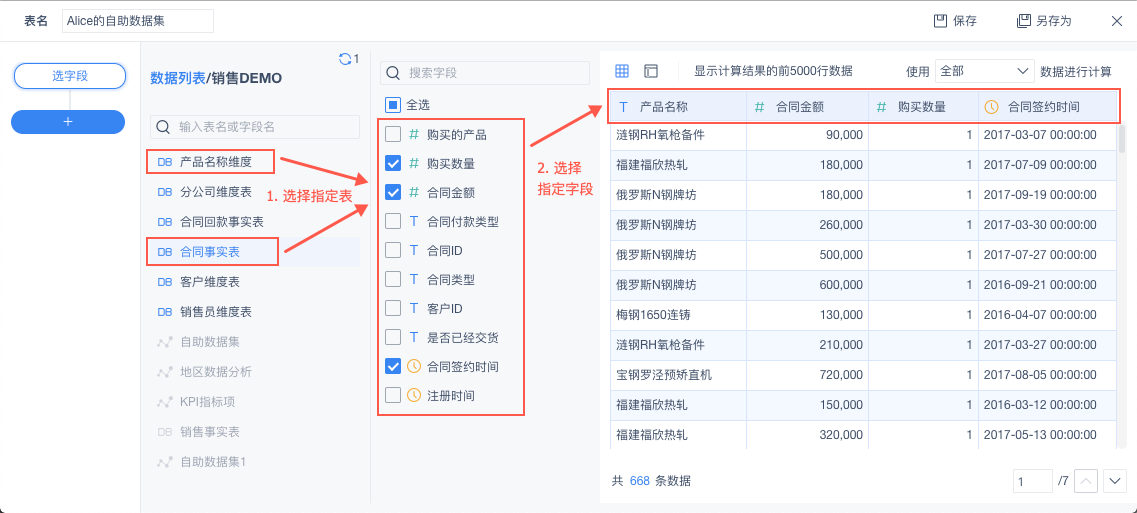Click the search icon in field search box

click(394, 73)
